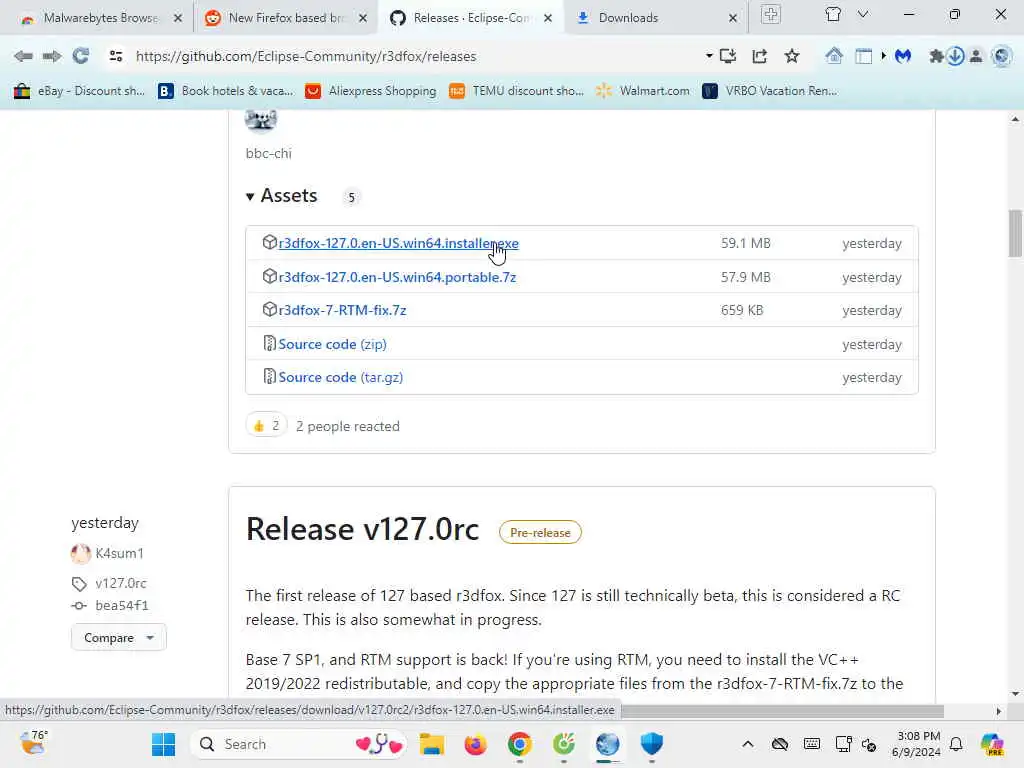Screen dimensions: 1024x768
Task: Open TEMU discount shopping bookmark
Action: pyautogui.click(x=517, y=91)
